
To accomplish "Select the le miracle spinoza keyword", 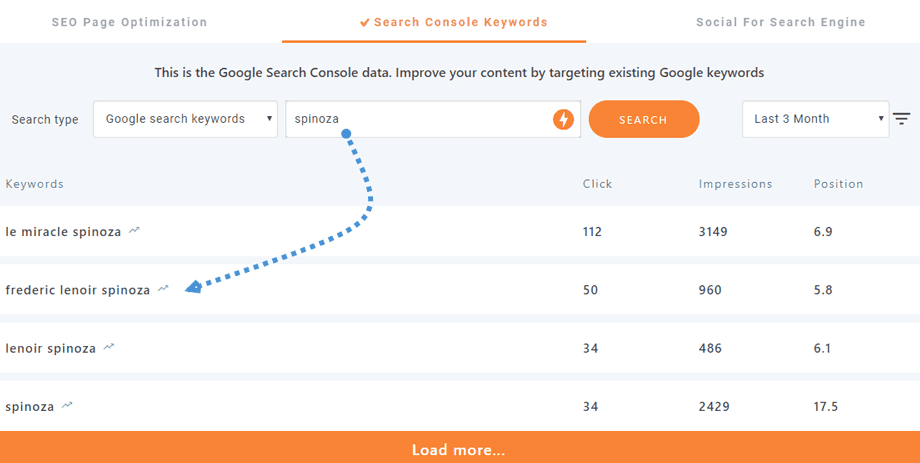I will tap(63, 232).
